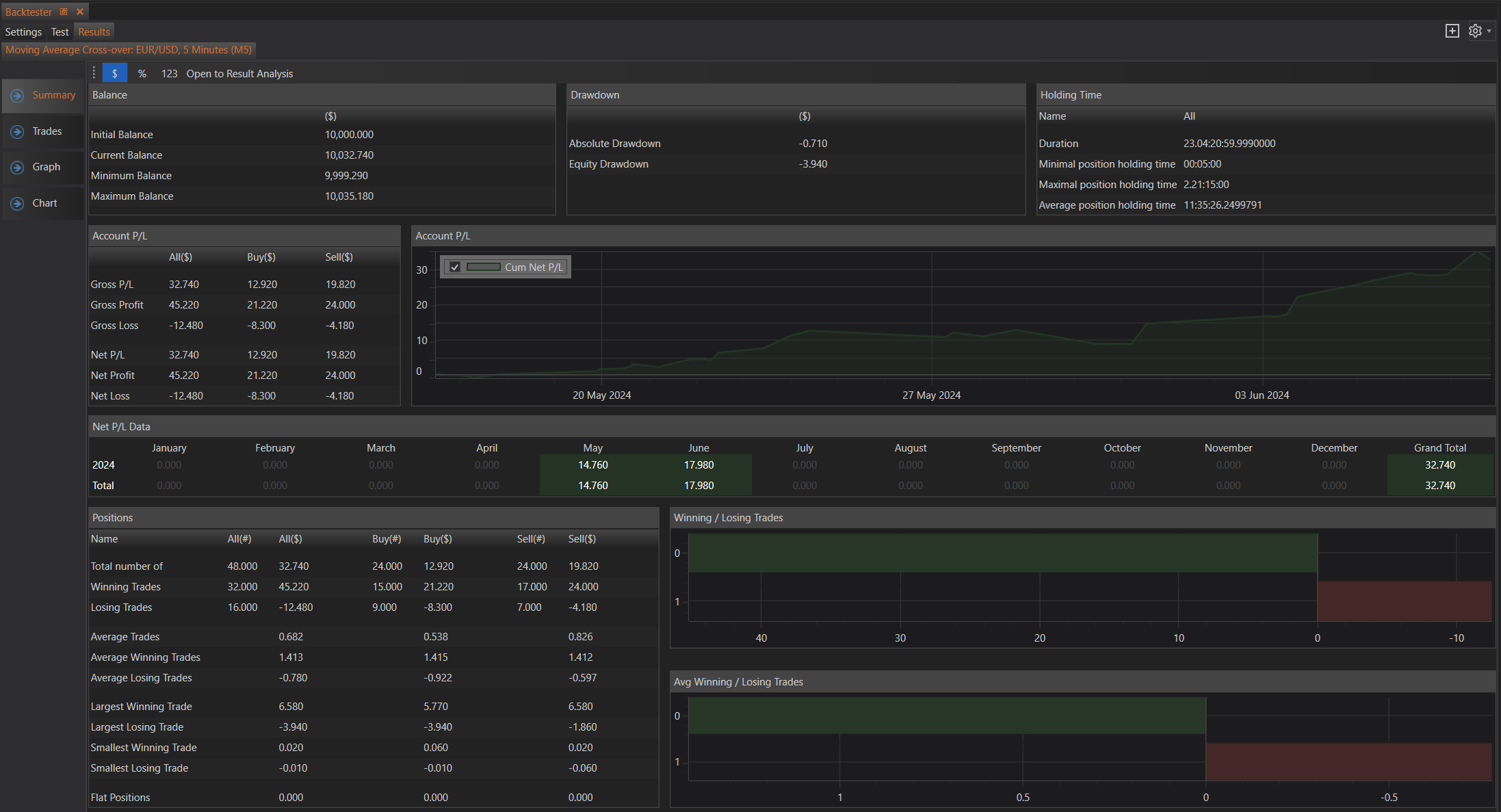Expand the gear dropdown arrow
The image size is (1501, 812).
(1489, 31)
